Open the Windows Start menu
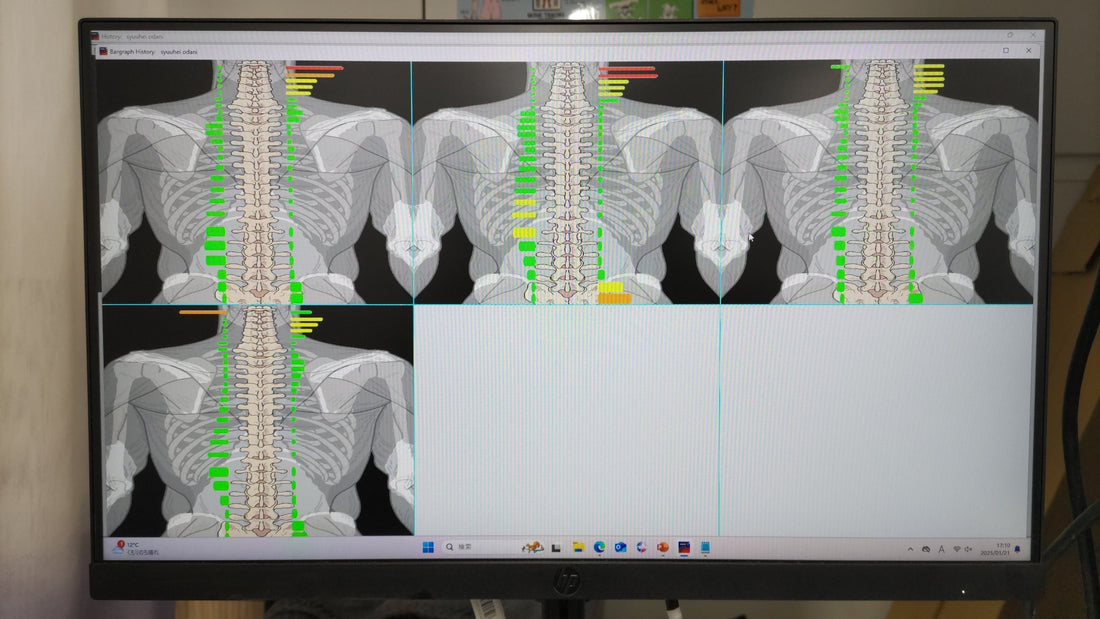Screen dimensions: 1100x619 coord(428,547)
